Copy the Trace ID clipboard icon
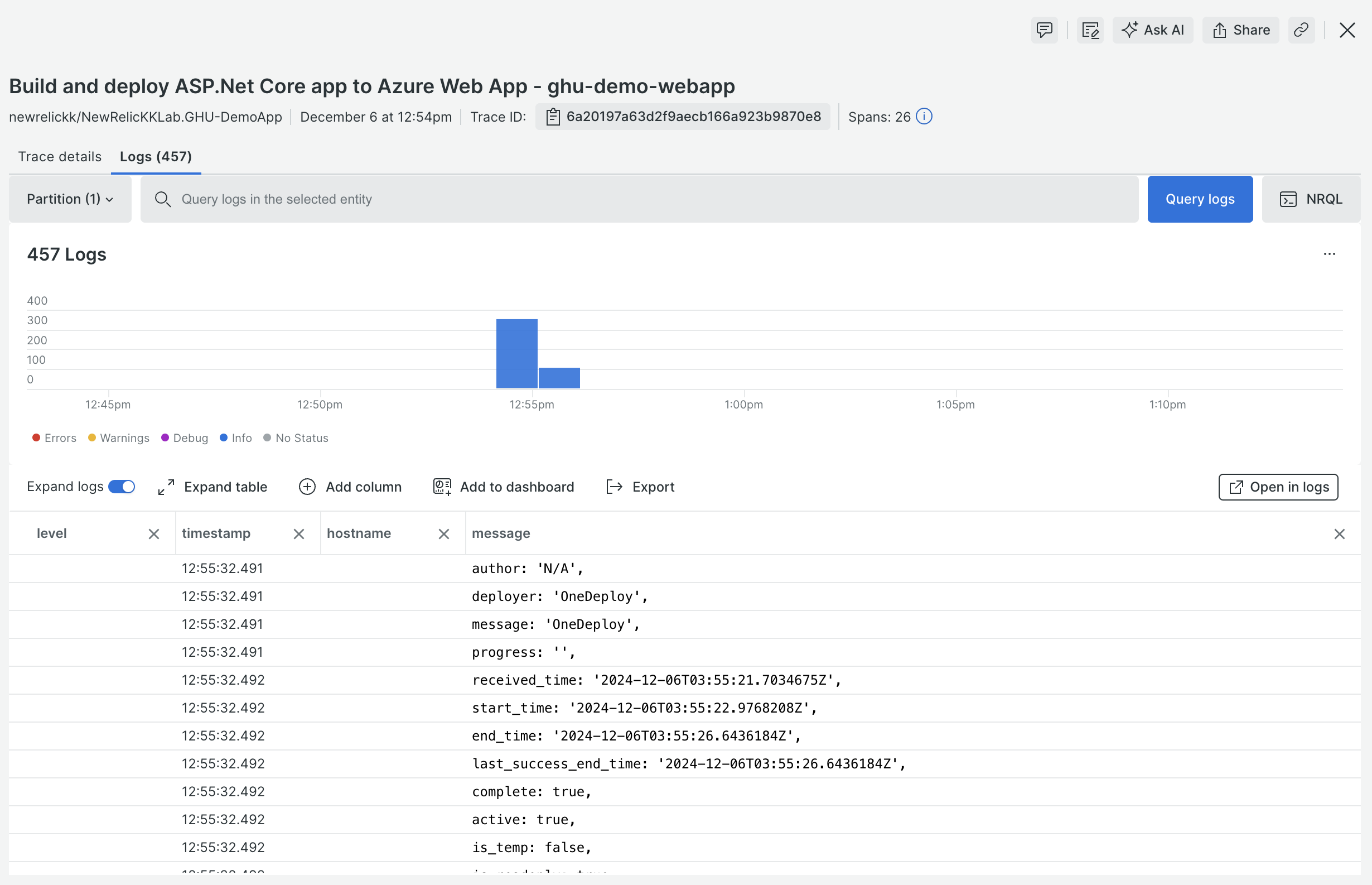The width and height of the screenshot is (1372, 885). (x=553, y=117)
